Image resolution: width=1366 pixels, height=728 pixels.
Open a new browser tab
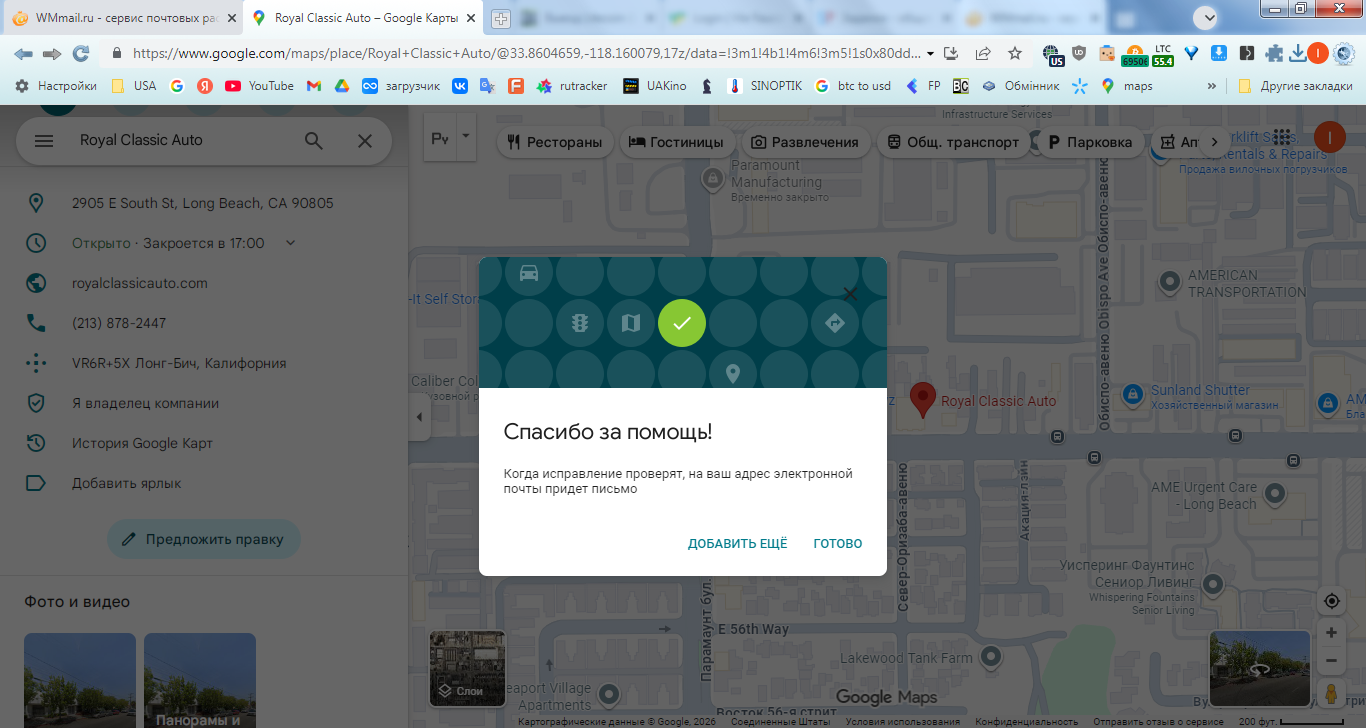[x=501, y=18]
